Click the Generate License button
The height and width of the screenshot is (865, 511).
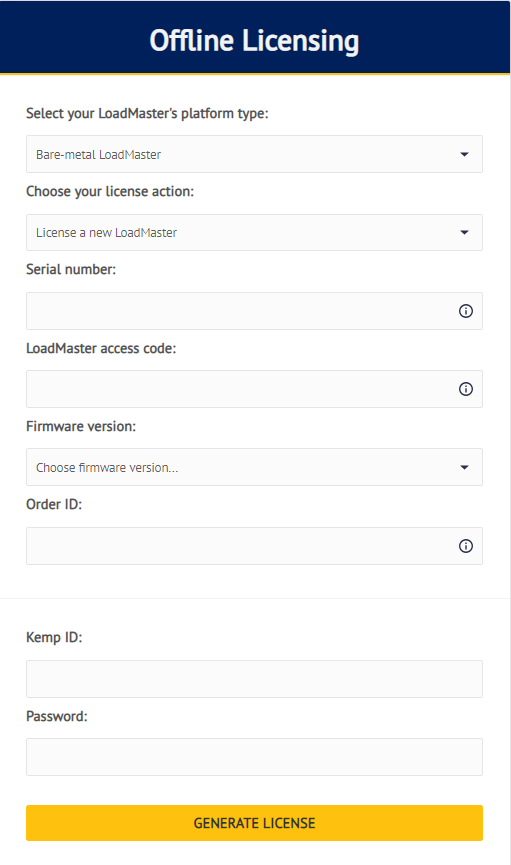[x=254, y=823]
